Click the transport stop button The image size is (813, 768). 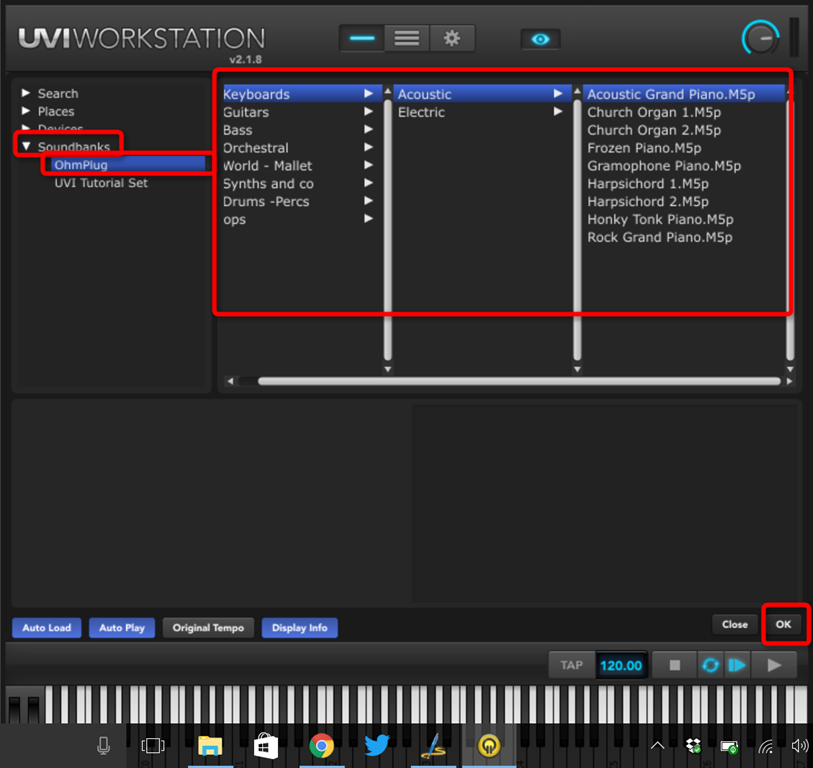(x=675, y=665)
